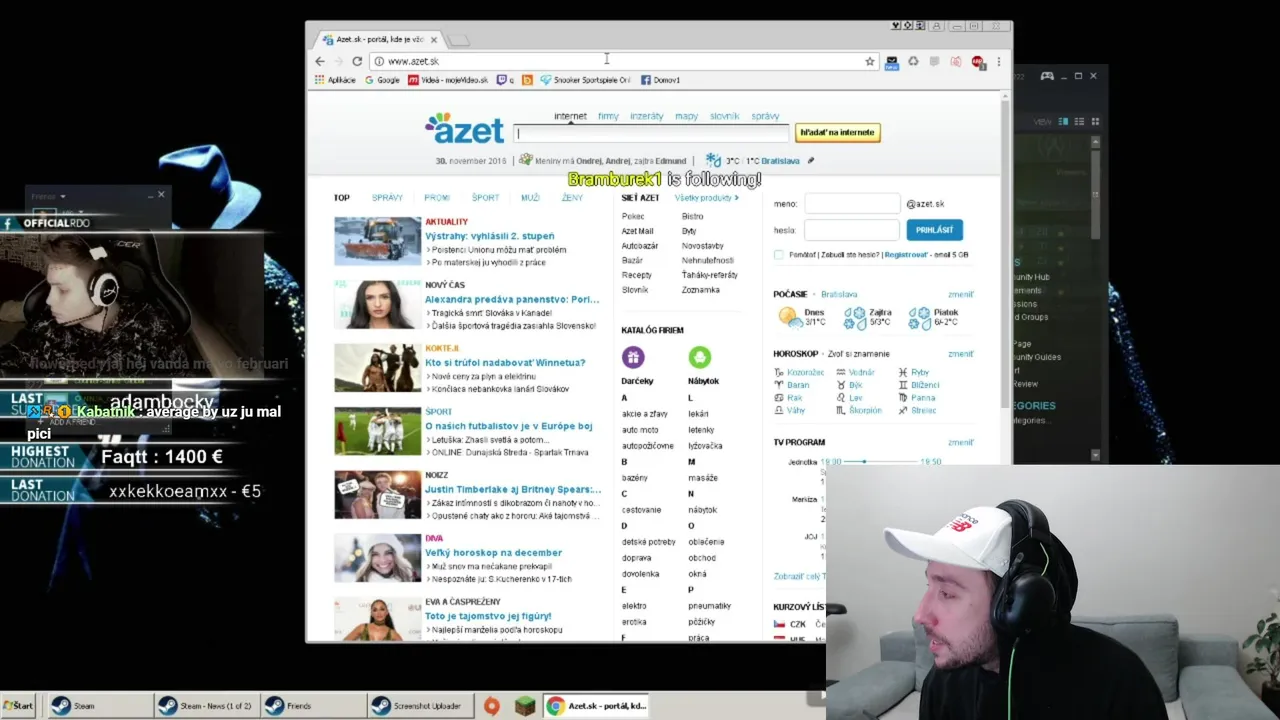Viewport: 1280px width, 720px height.
Task: Open the Pokec link
Action: (x=633, y=217)
